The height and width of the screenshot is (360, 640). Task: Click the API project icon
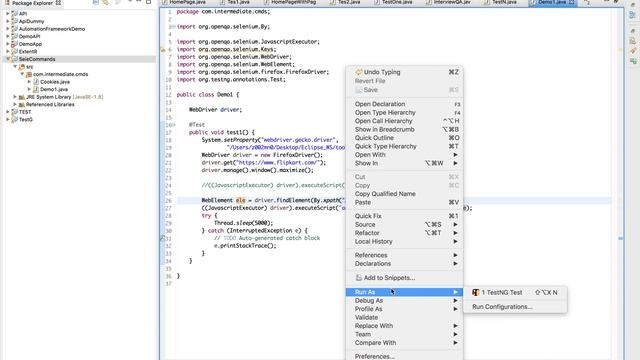tap(15, 13)
